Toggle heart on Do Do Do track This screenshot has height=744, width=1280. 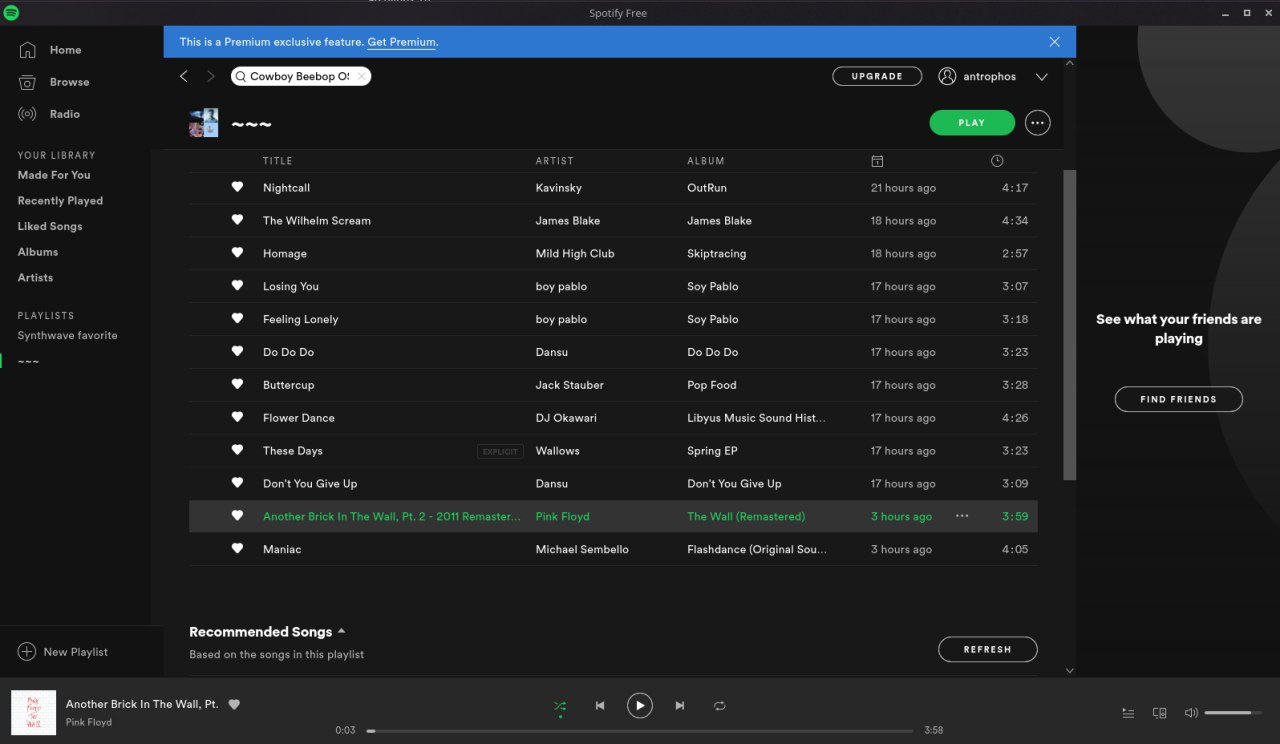237,352
